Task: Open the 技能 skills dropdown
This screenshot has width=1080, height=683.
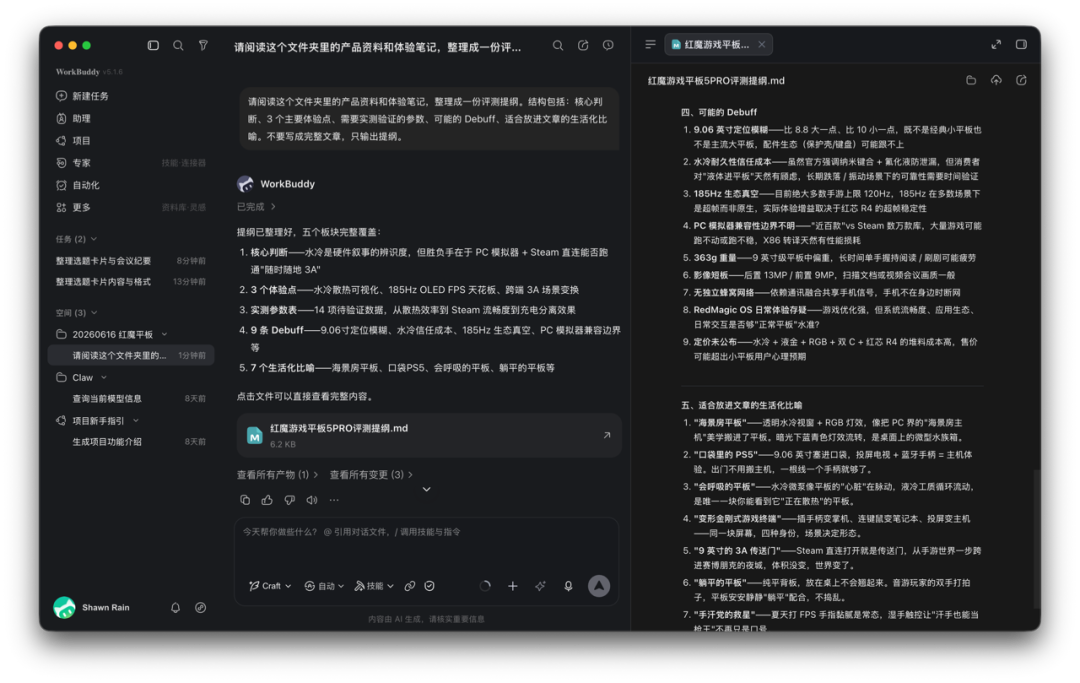Action: [x=374, y=586]
